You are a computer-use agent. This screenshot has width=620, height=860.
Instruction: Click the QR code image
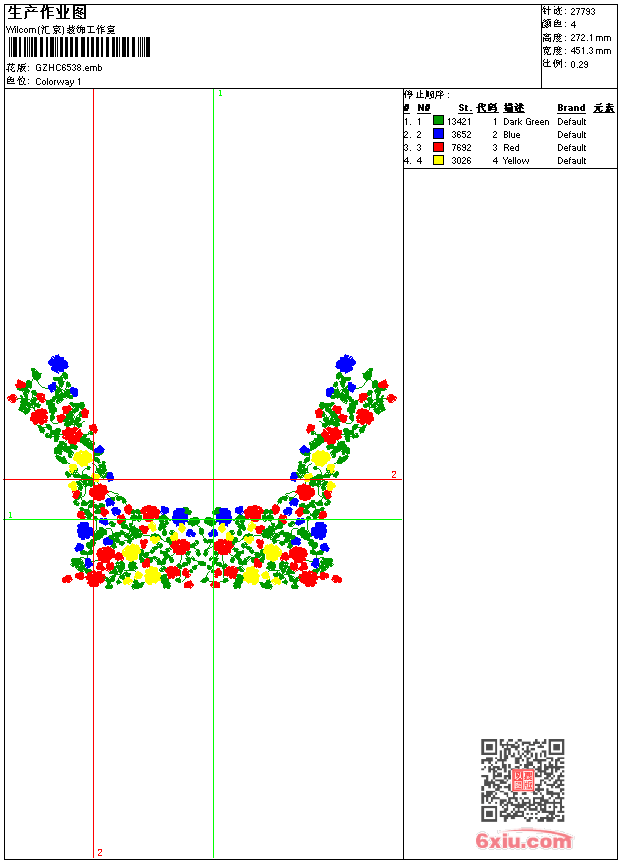(522, 780)
